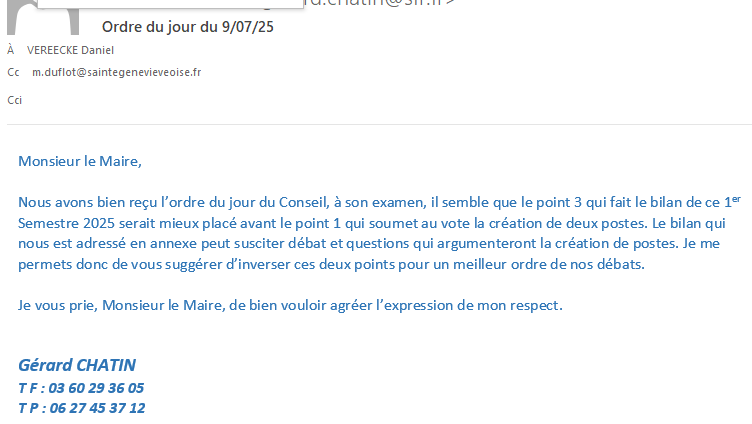Image resolution: width=752 pixels, height=424 pixels.
Task: Click the T P phone number 06 27 45 37 12
Action: click(97, 408)
